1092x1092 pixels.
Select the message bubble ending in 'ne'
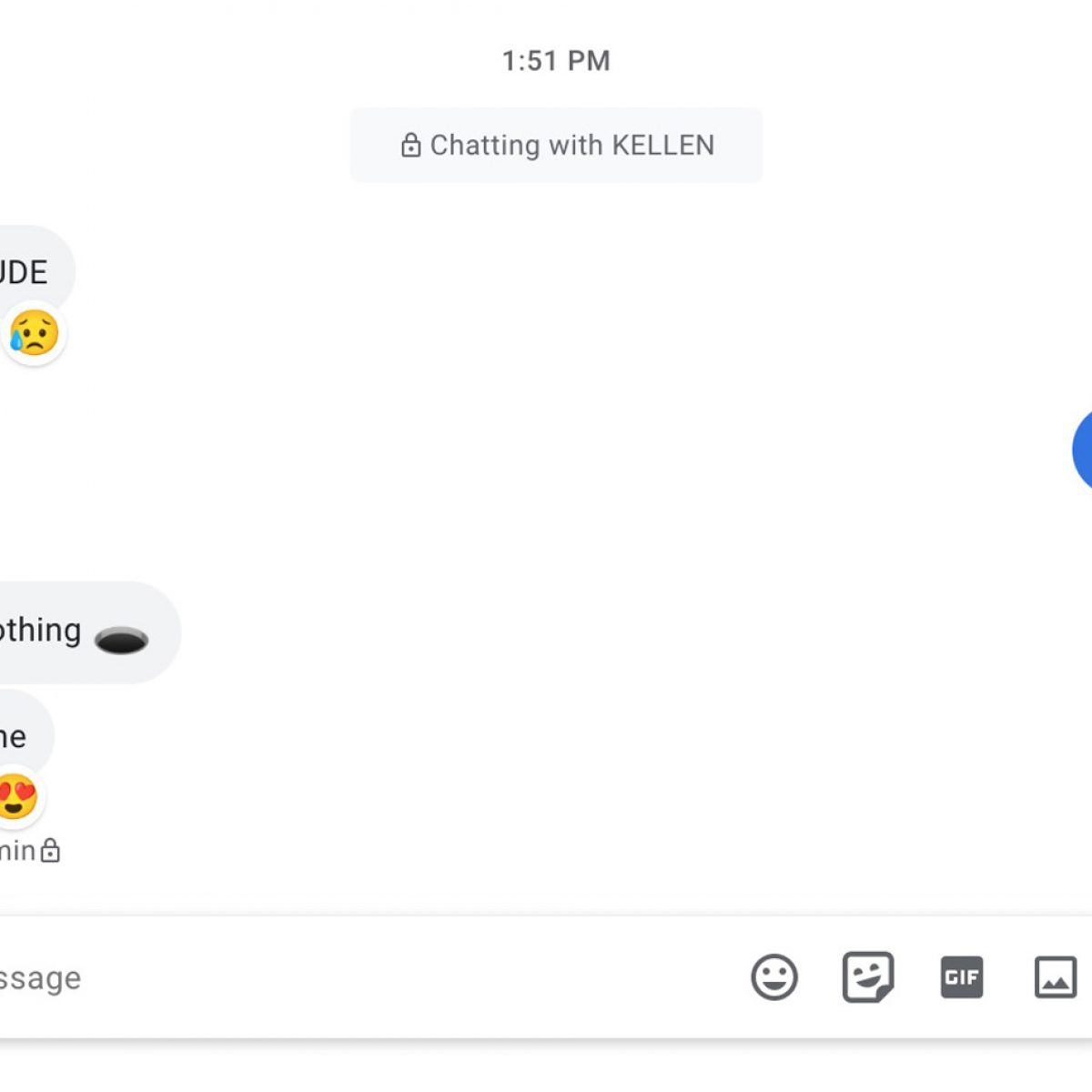(x=16, y=735)
